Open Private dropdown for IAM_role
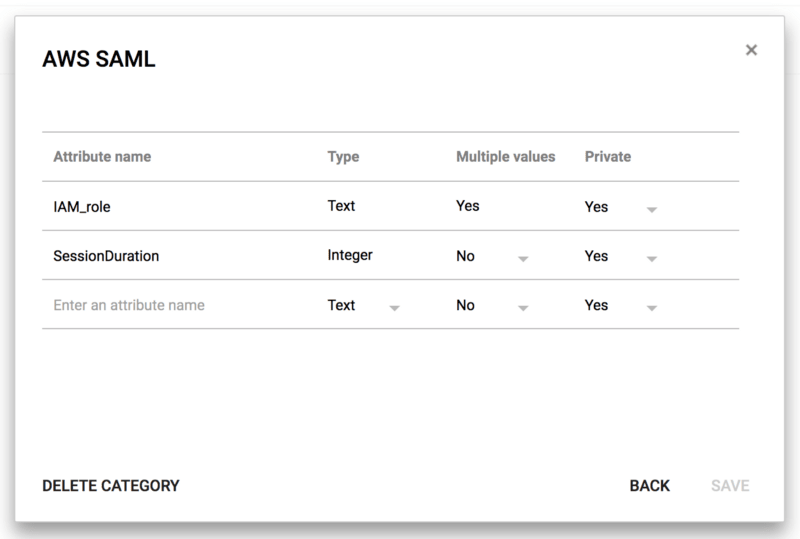The height and width of the screenshot is (539, 800). coord(620,207)
